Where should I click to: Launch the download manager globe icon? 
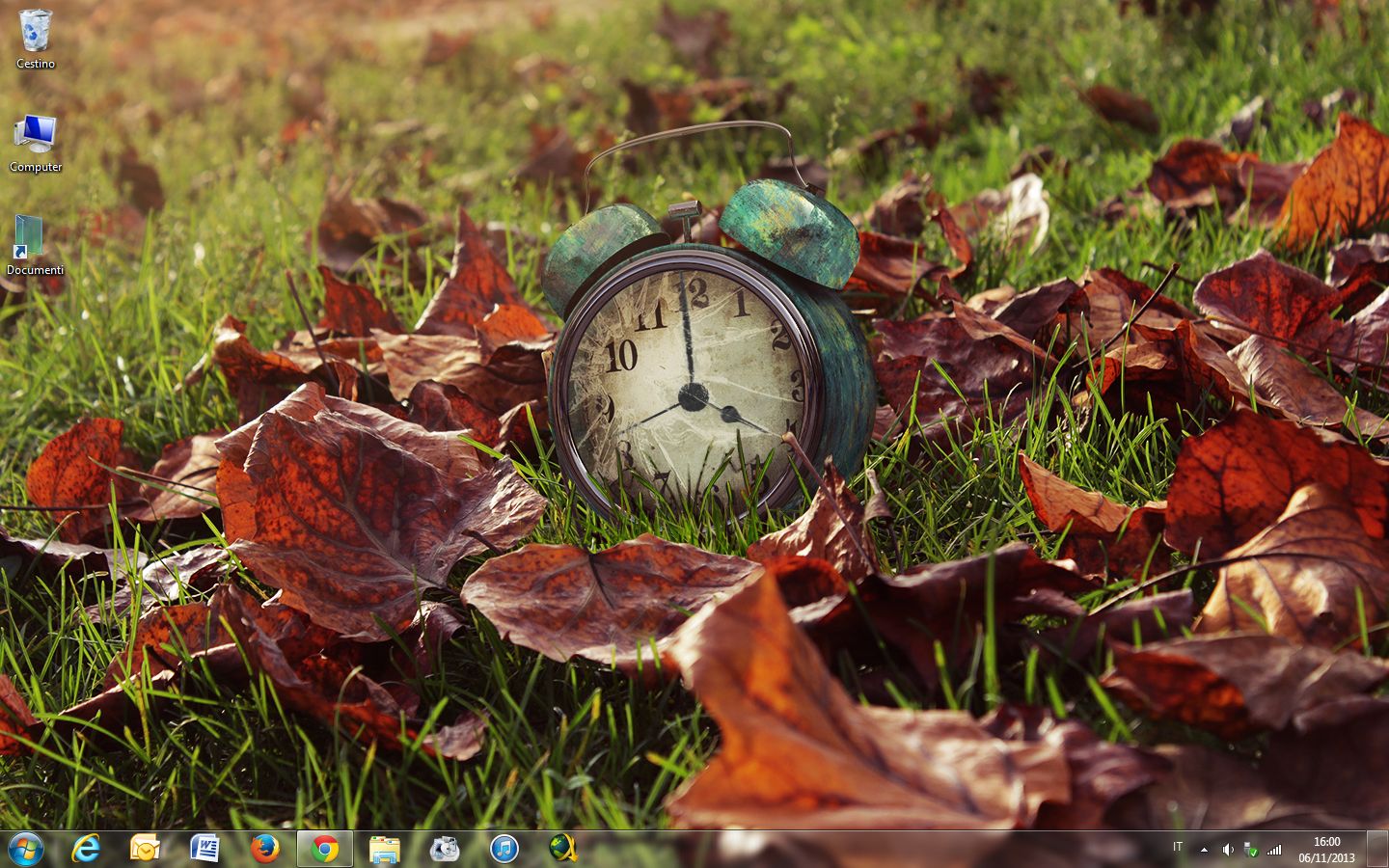point(564,849)
